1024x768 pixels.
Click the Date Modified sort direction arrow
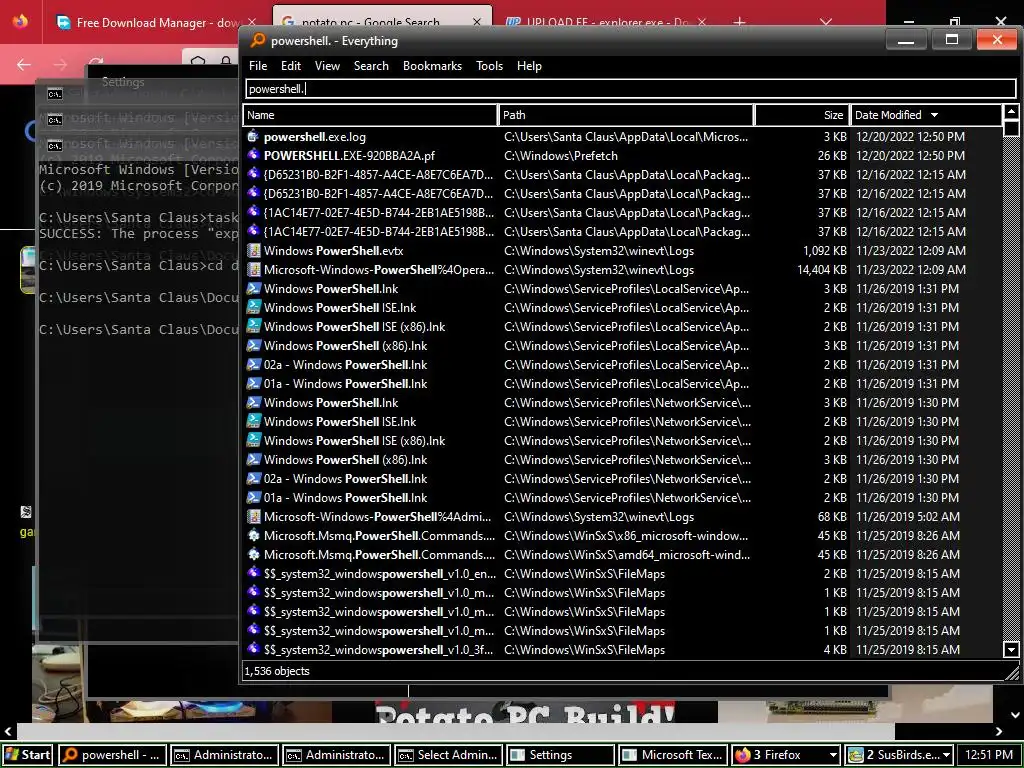(x=935, y=115)
